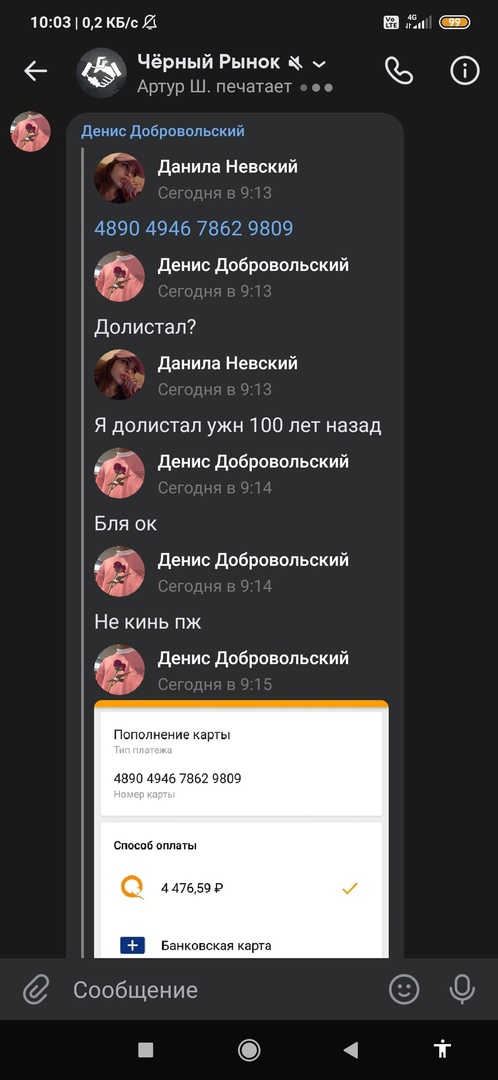Tap the Android accessibility icon in navigation bar
This screenshot has height=1080, width=498.
442,1049
